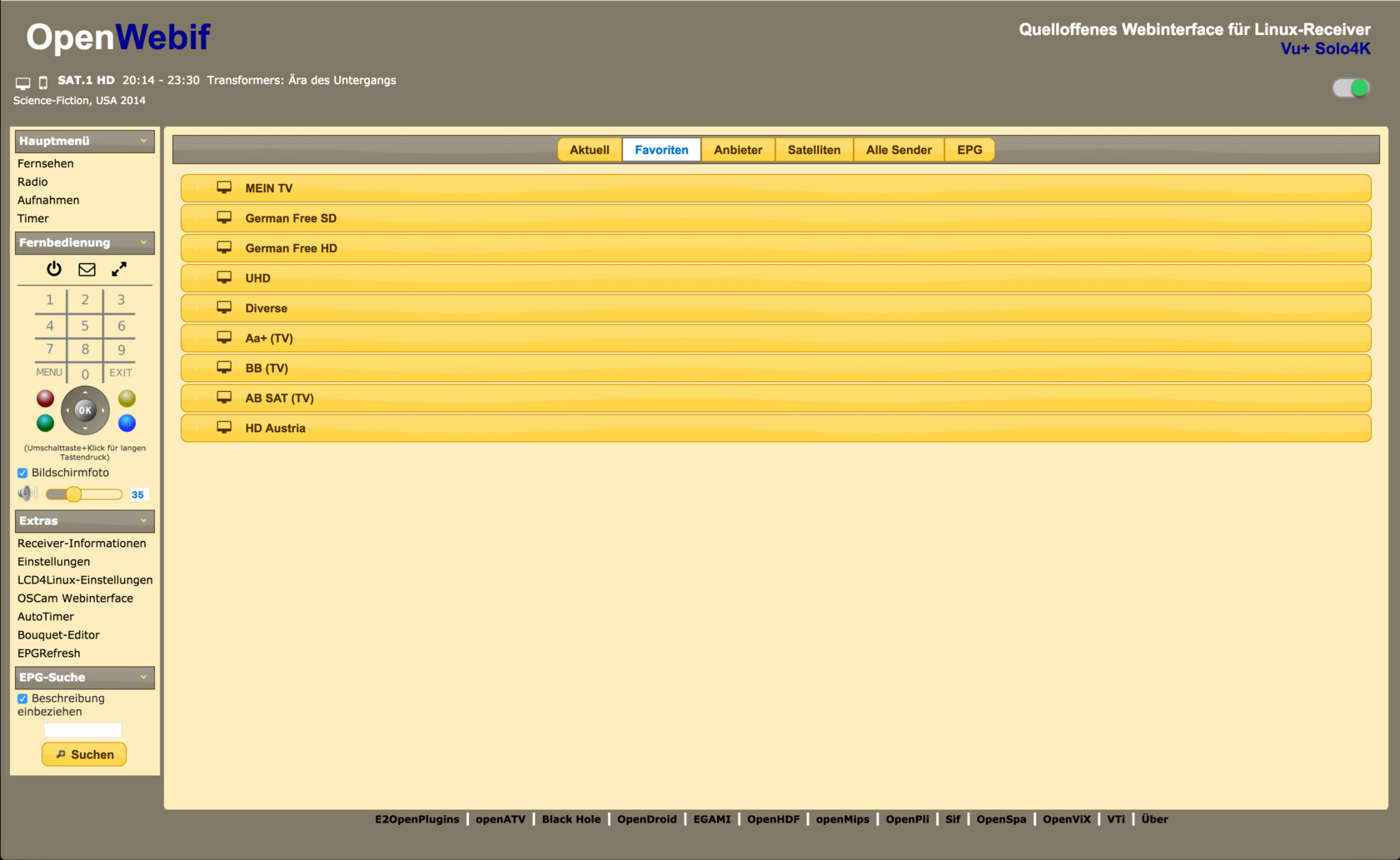Click the TV stream icon beside SAT.1 HD
Screen dimensions: 1400x860
(x=22, y=82)
